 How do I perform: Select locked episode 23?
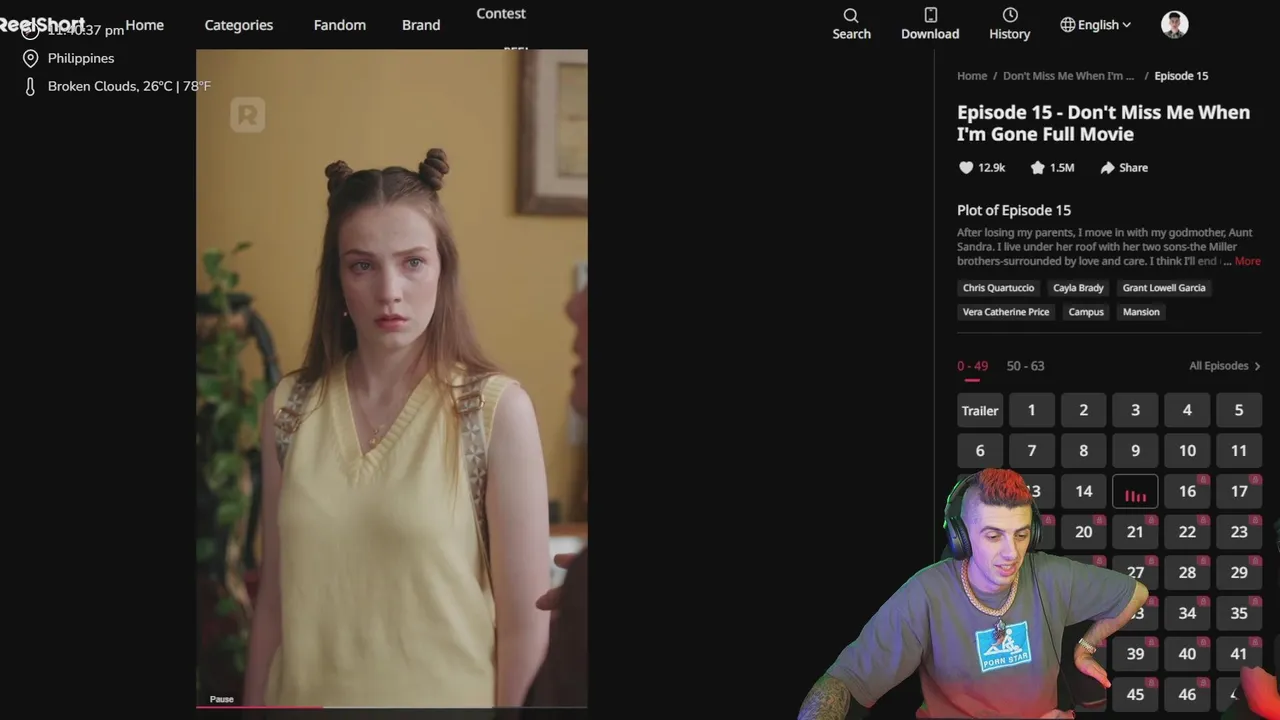click(x=1239, y=532)
